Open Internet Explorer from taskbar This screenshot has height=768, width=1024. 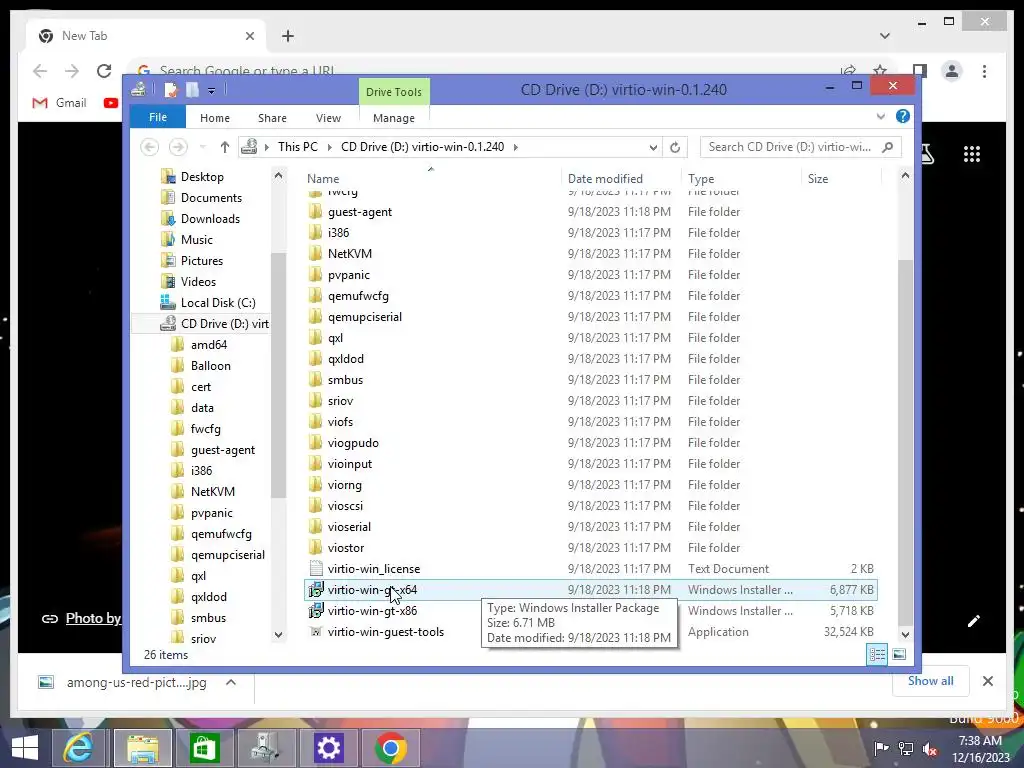[77, 748]
